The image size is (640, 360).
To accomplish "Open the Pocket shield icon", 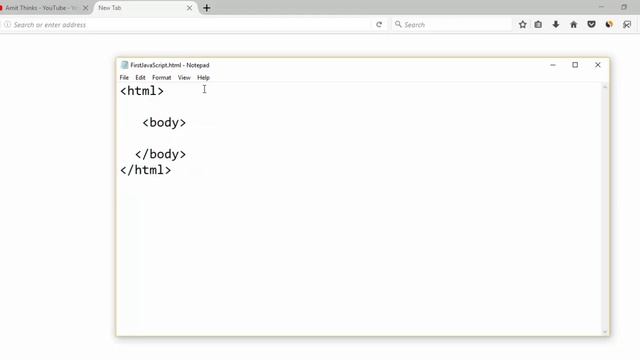I will coord(591,24).
